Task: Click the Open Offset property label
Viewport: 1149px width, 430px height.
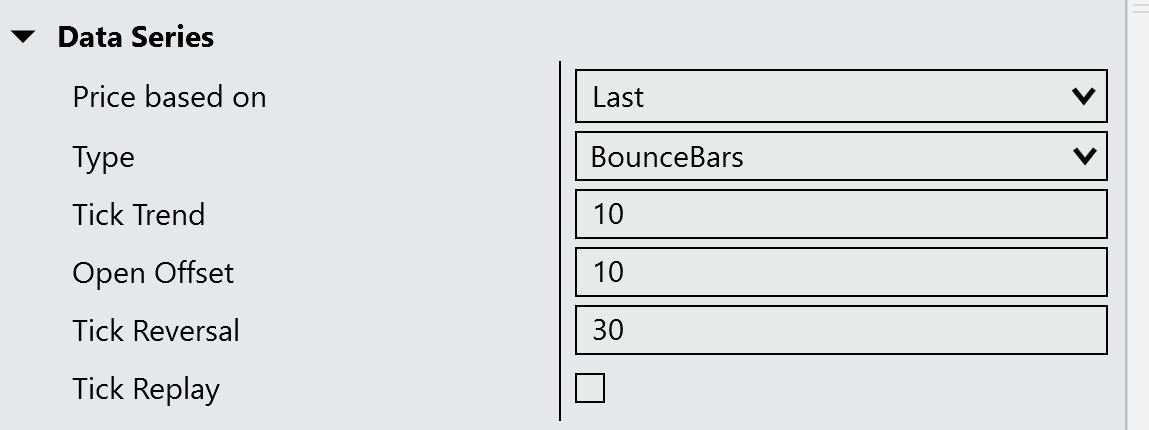Action: [x=153, y=273]
